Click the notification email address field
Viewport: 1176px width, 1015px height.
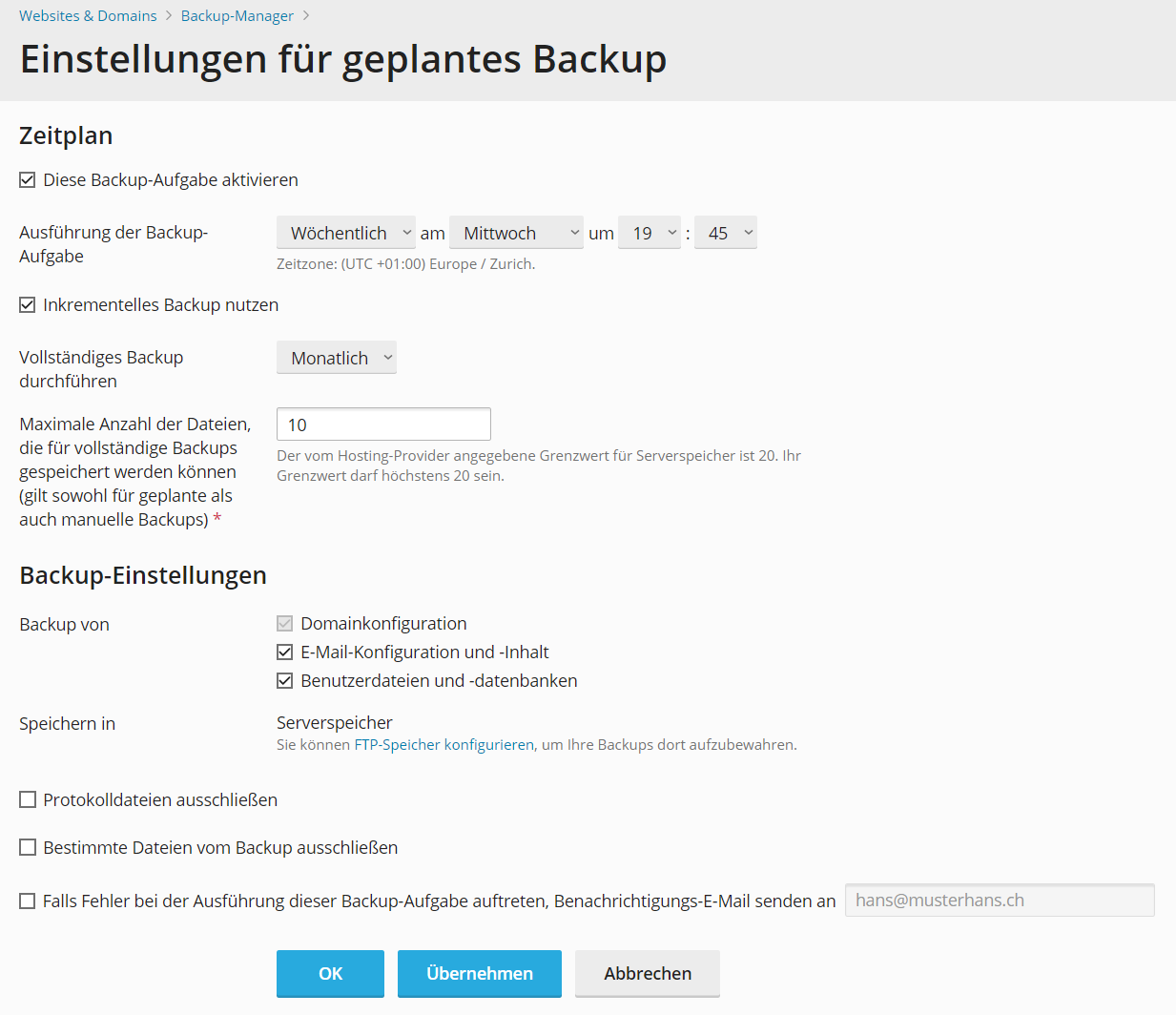click(x=999, y=901)
